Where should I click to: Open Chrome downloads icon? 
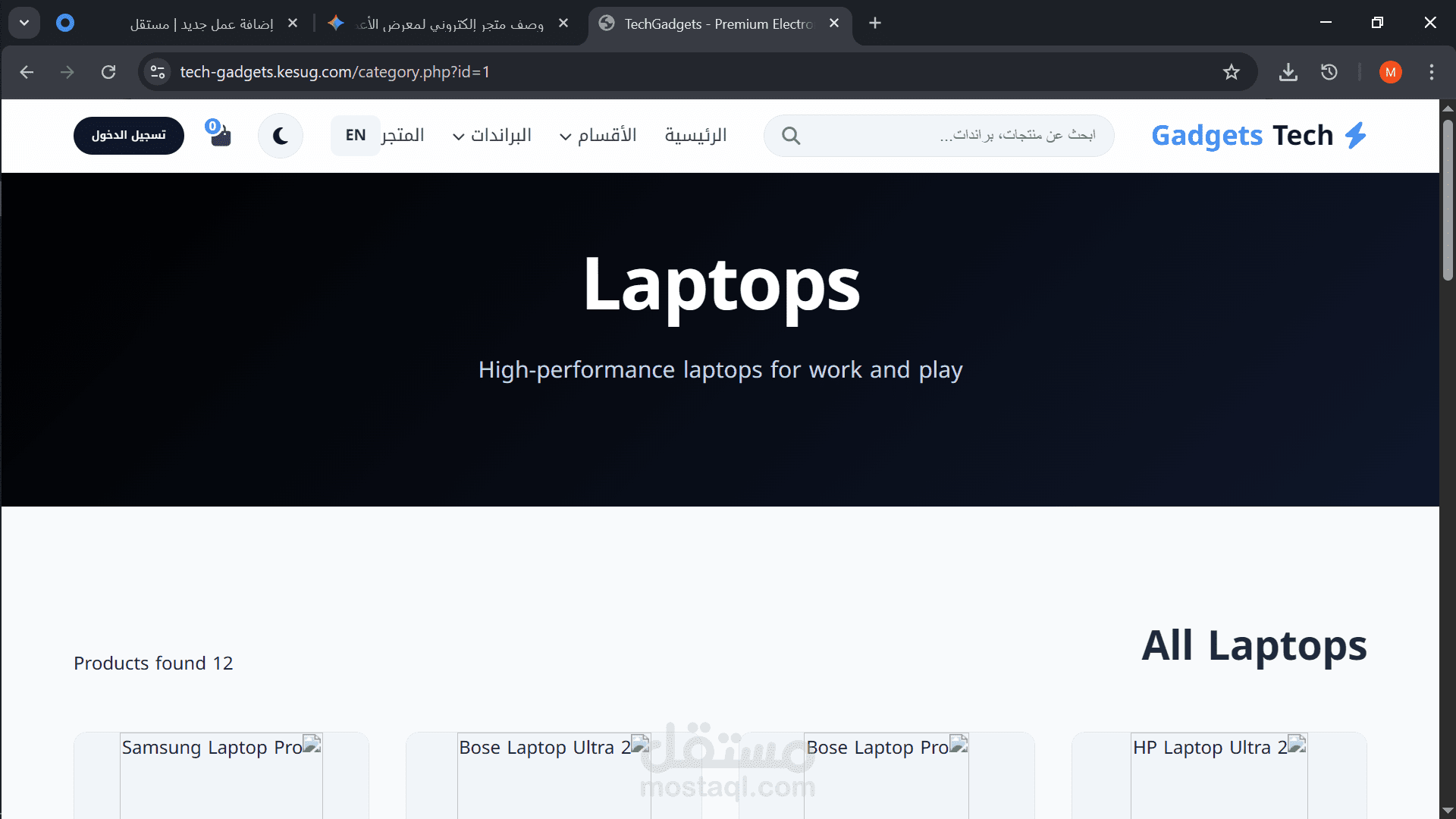click(x=1288, y=72)
